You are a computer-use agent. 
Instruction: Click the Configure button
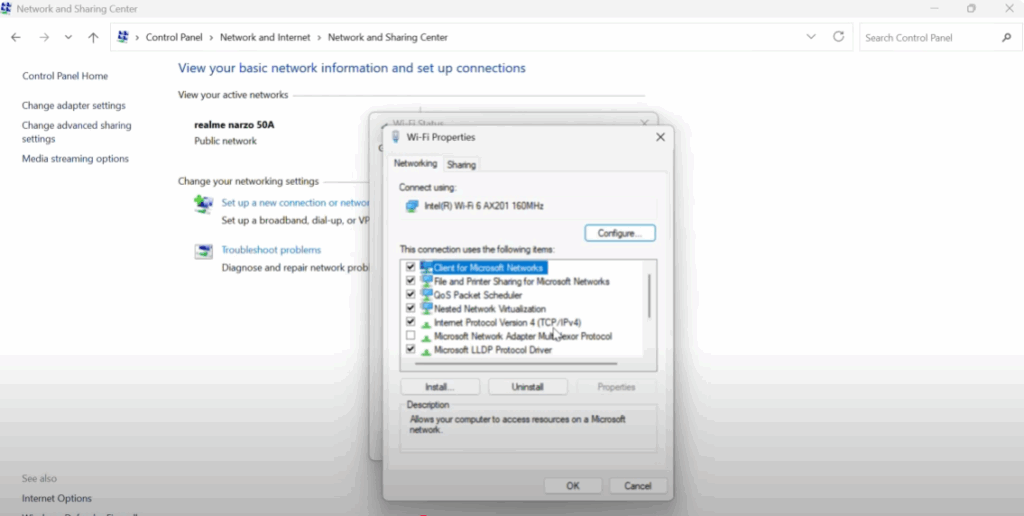tap(620, 233)
